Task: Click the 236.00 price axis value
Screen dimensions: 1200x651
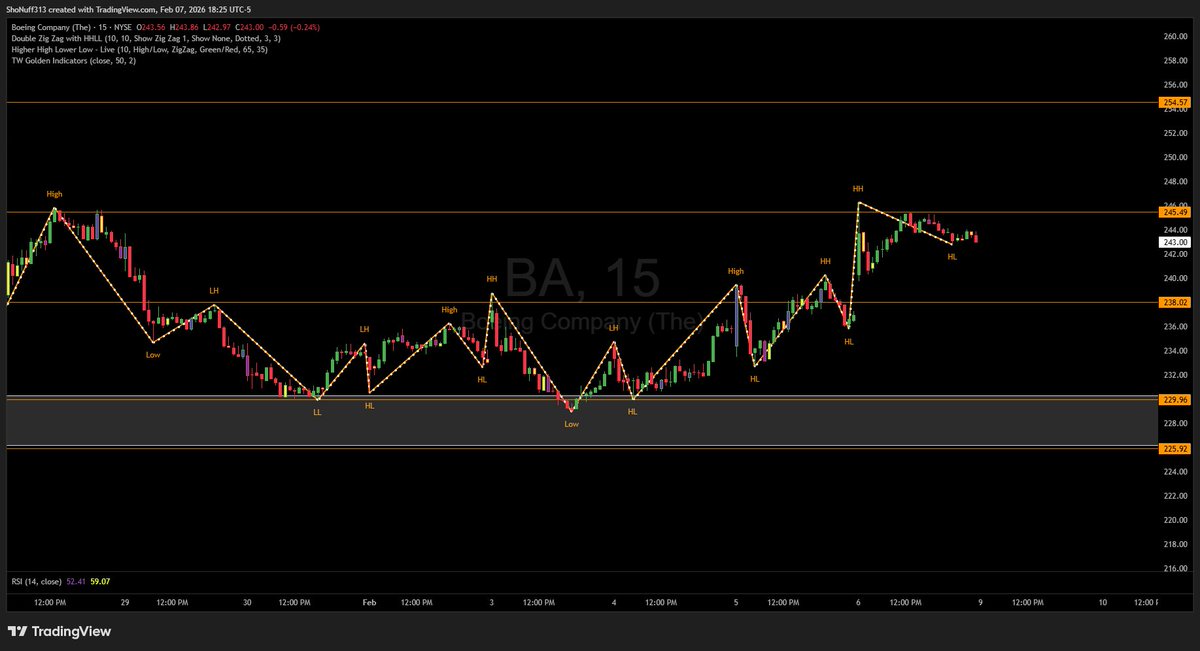Action: tap(1175, 326)
